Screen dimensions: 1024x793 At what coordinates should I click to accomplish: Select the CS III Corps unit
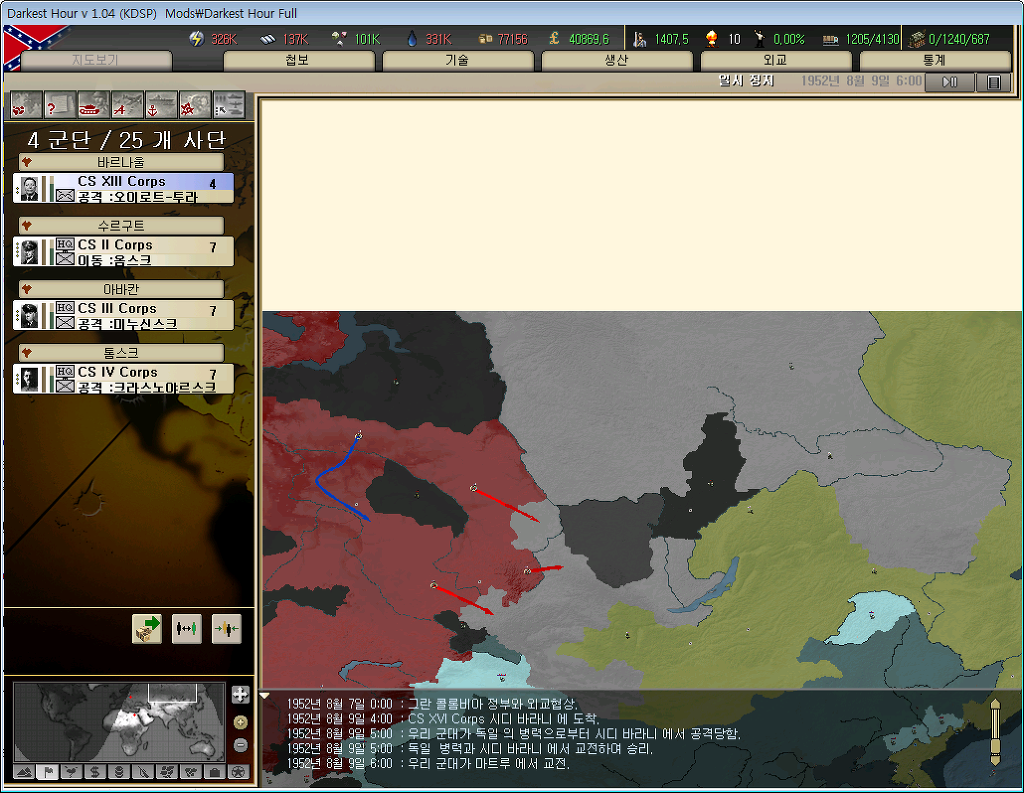click(x=123, y=315)
